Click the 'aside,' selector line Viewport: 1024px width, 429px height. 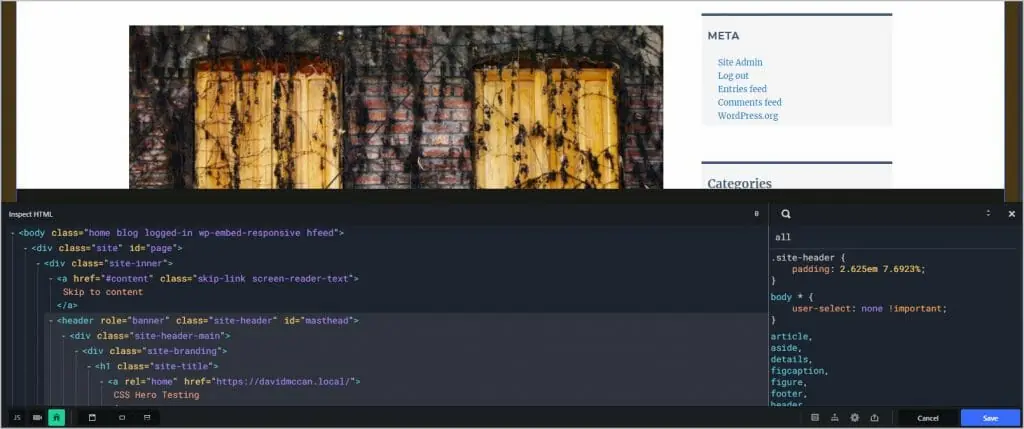(786, 348)
